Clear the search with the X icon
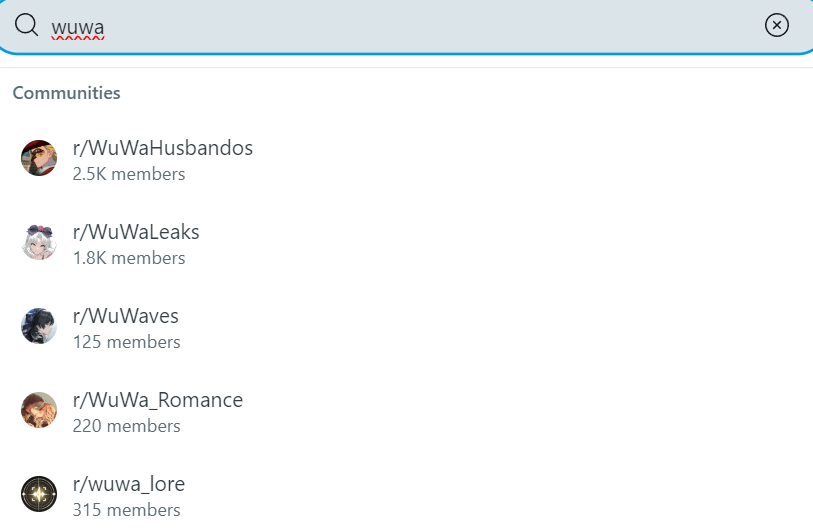Viewport: 813px width, 530px height. tap(777, 25)
